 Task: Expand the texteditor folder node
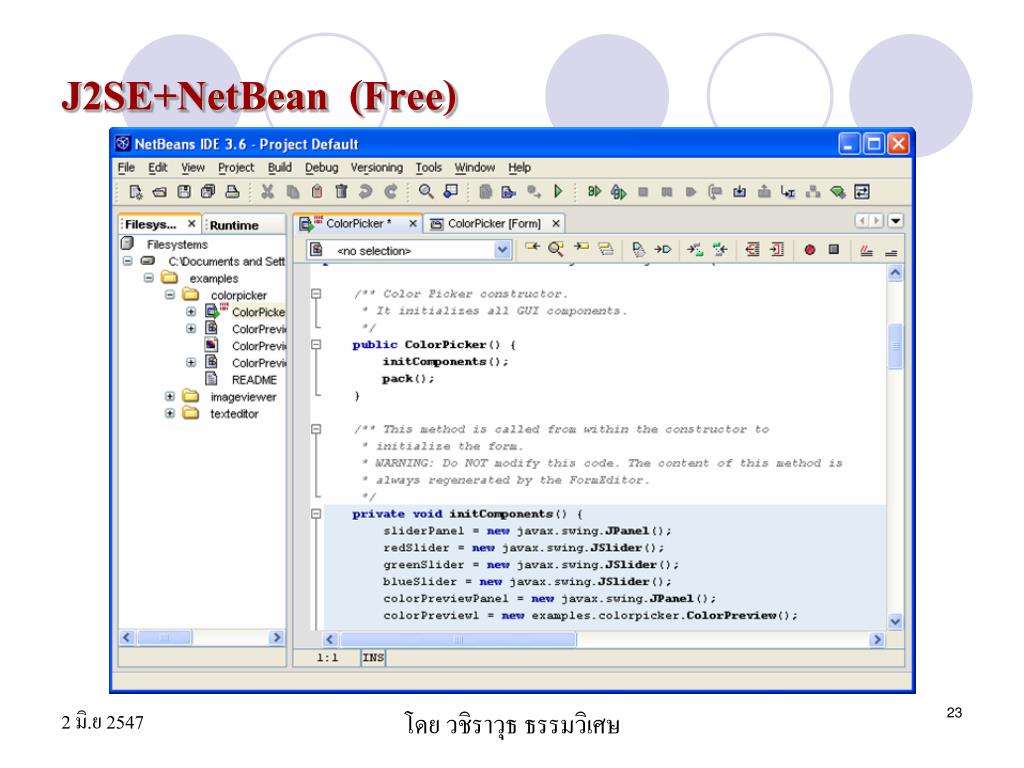(169, 413)
